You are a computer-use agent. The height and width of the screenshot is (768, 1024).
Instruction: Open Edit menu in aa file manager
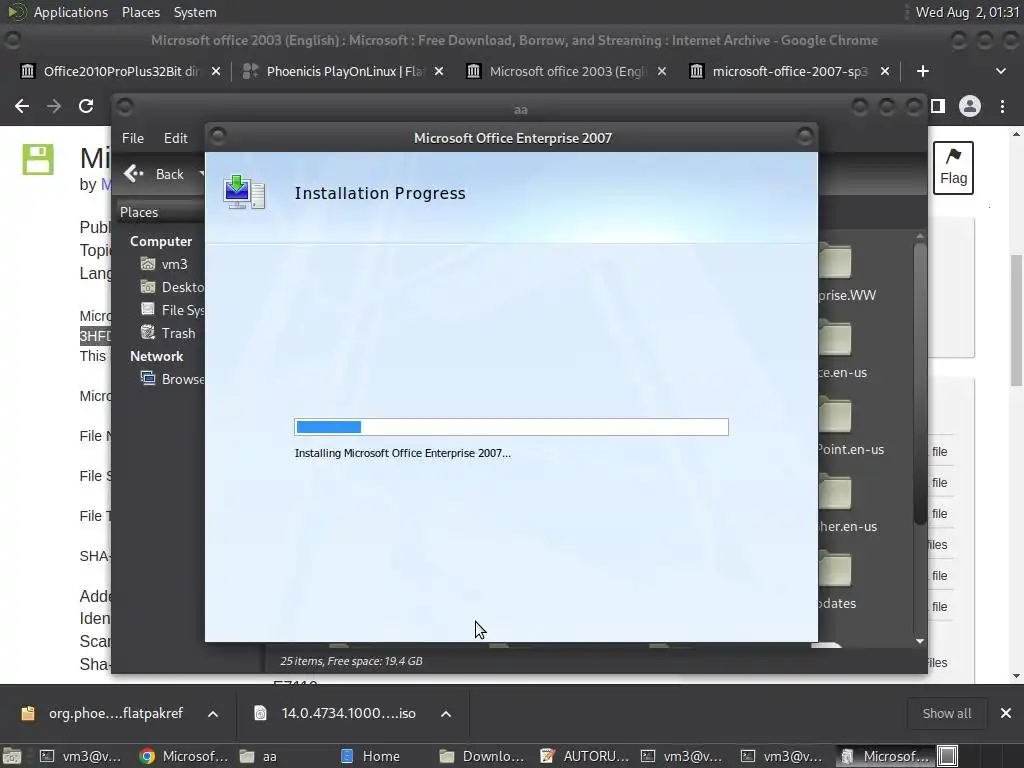[175, 138]
